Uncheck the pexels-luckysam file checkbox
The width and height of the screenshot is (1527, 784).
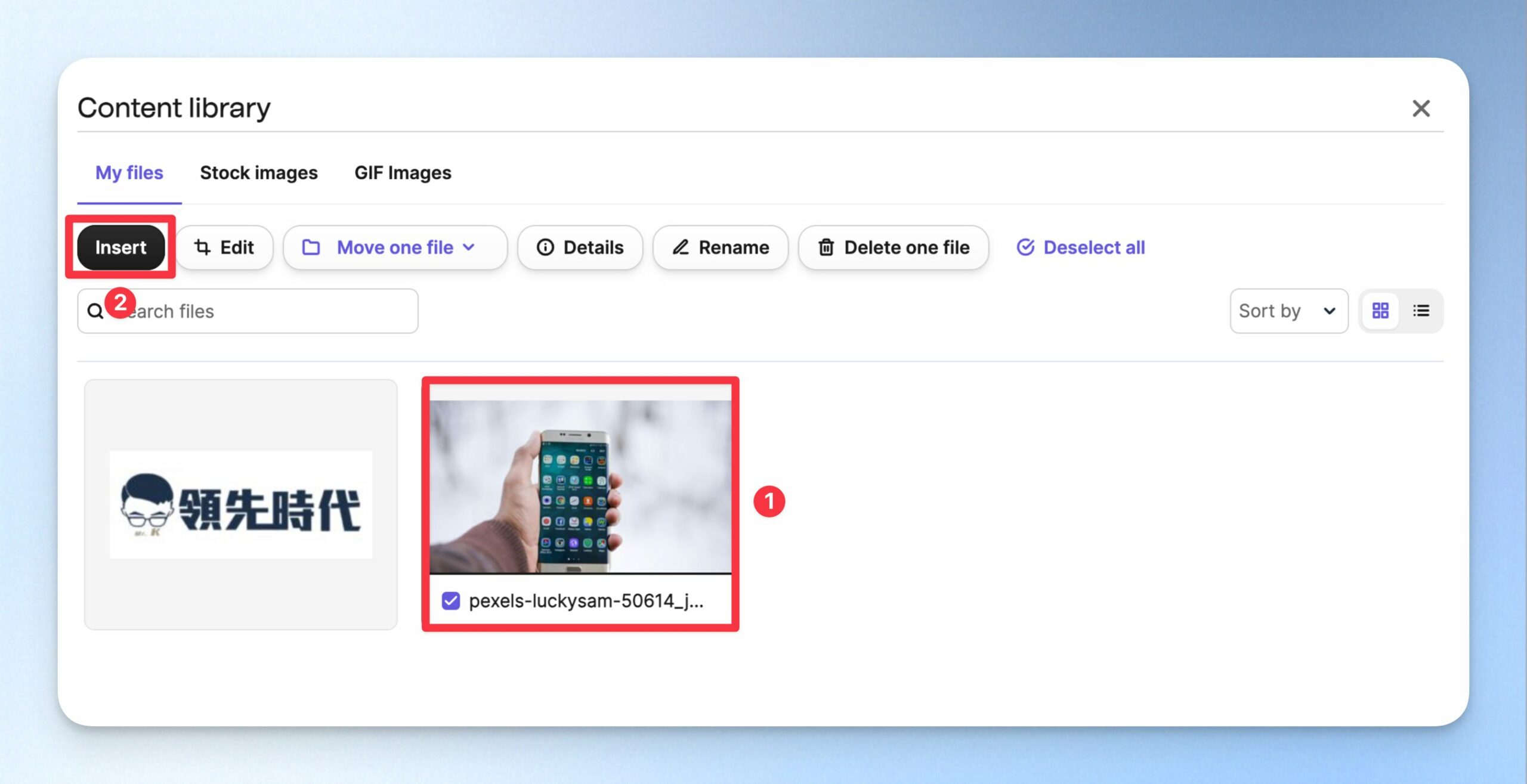point(451,601)
